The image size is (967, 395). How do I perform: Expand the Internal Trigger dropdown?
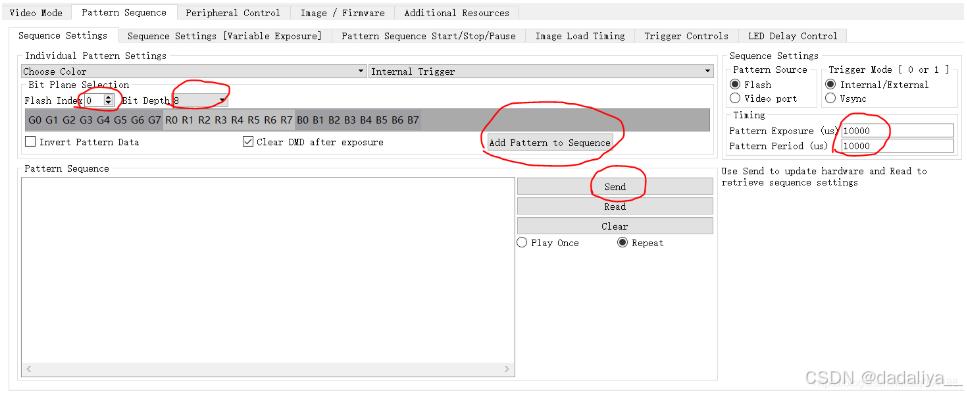[x=541, y=72]
